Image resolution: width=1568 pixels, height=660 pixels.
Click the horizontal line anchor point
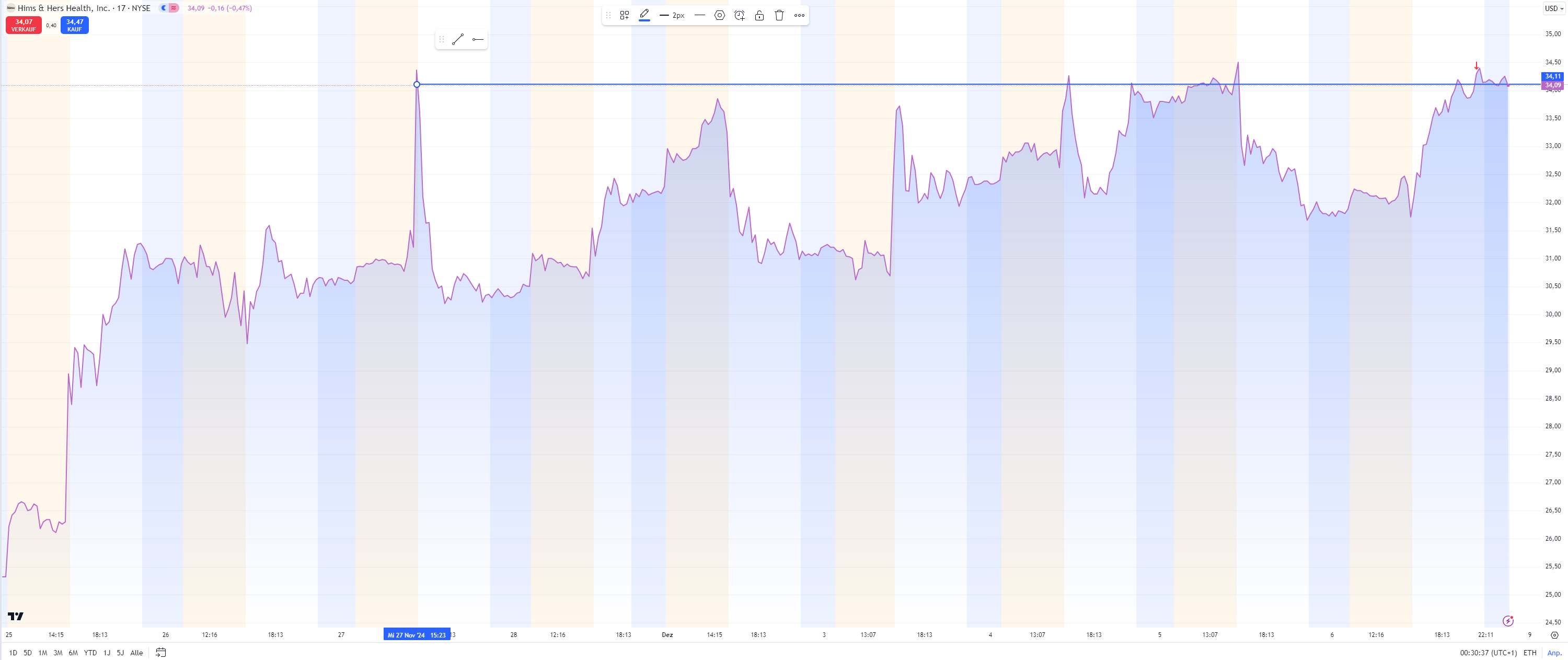(x=417, y=85)
